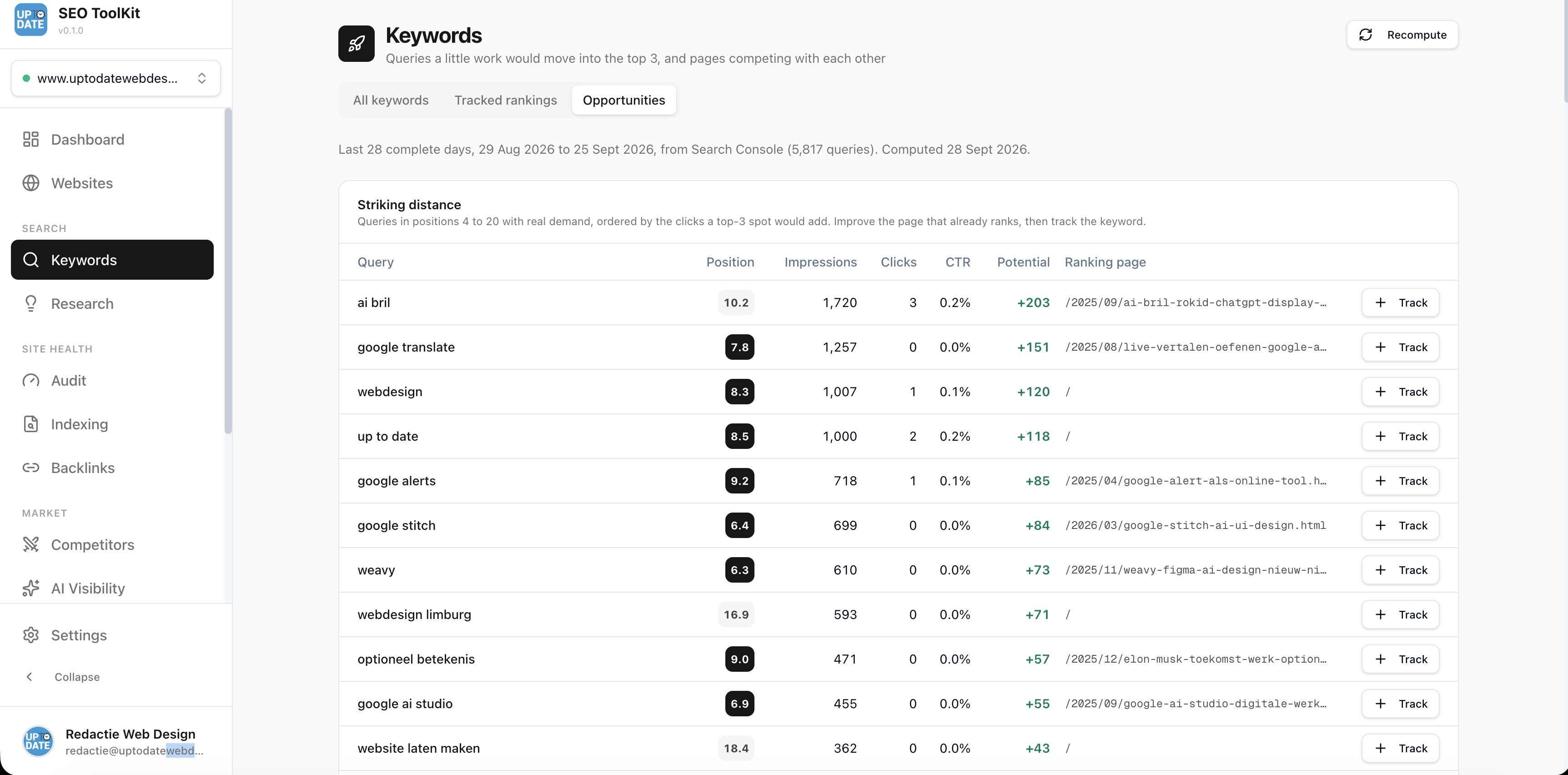Image resolution: width=1568 pixels, height=775 pixels.
Task: Click the ai bril query text
Action: point(374,302)
